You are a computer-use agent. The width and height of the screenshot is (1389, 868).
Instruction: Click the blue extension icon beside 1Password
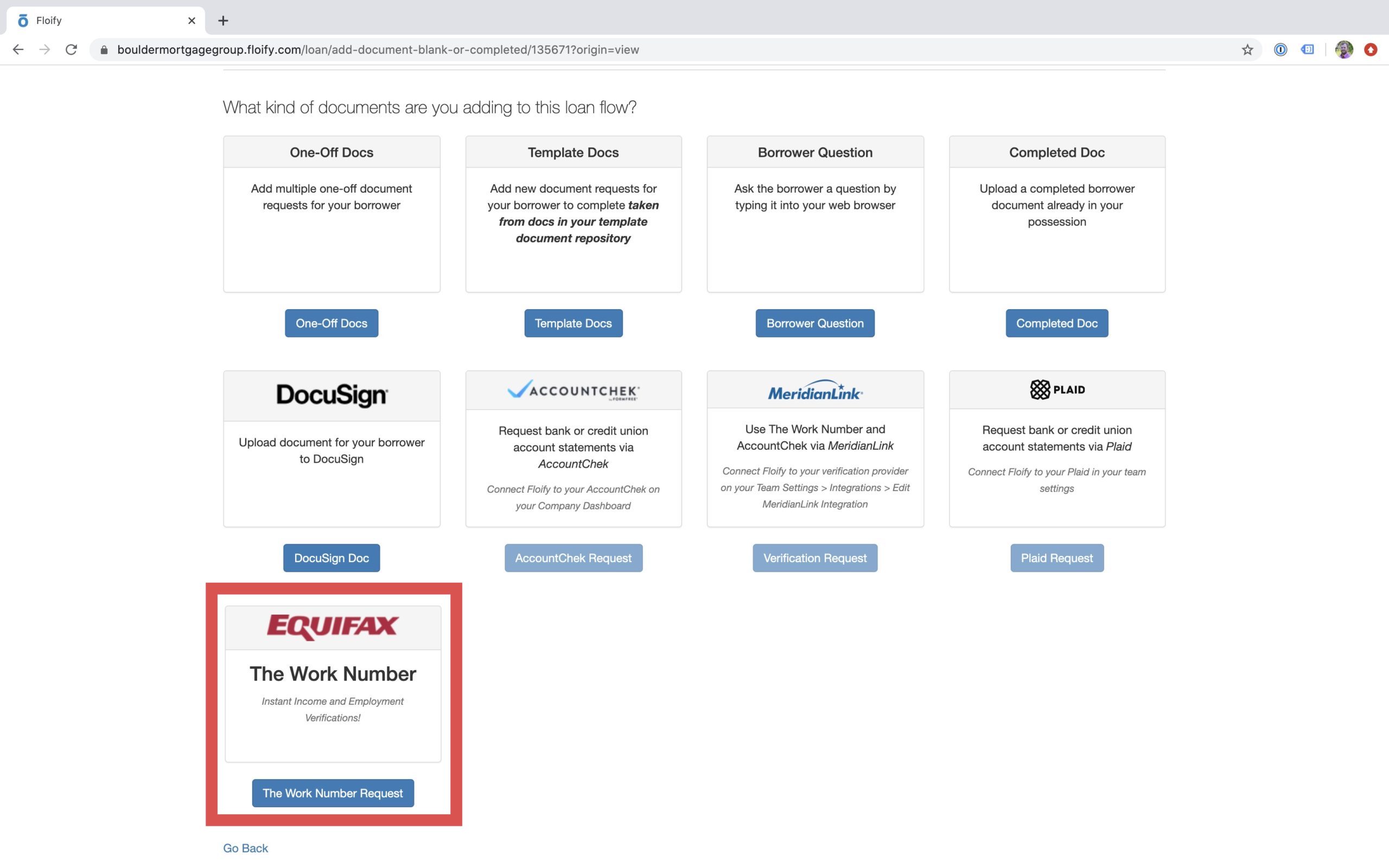coord(1308,50)
